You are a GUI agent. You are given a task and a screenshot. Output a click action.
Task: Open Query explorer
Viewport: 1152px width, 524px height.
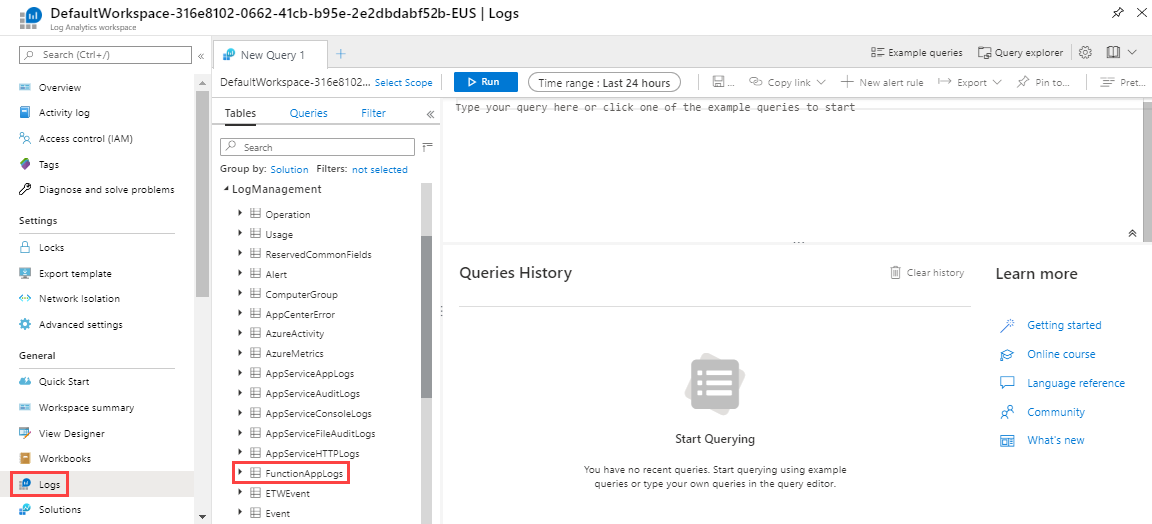click(x=1020, y=52)
